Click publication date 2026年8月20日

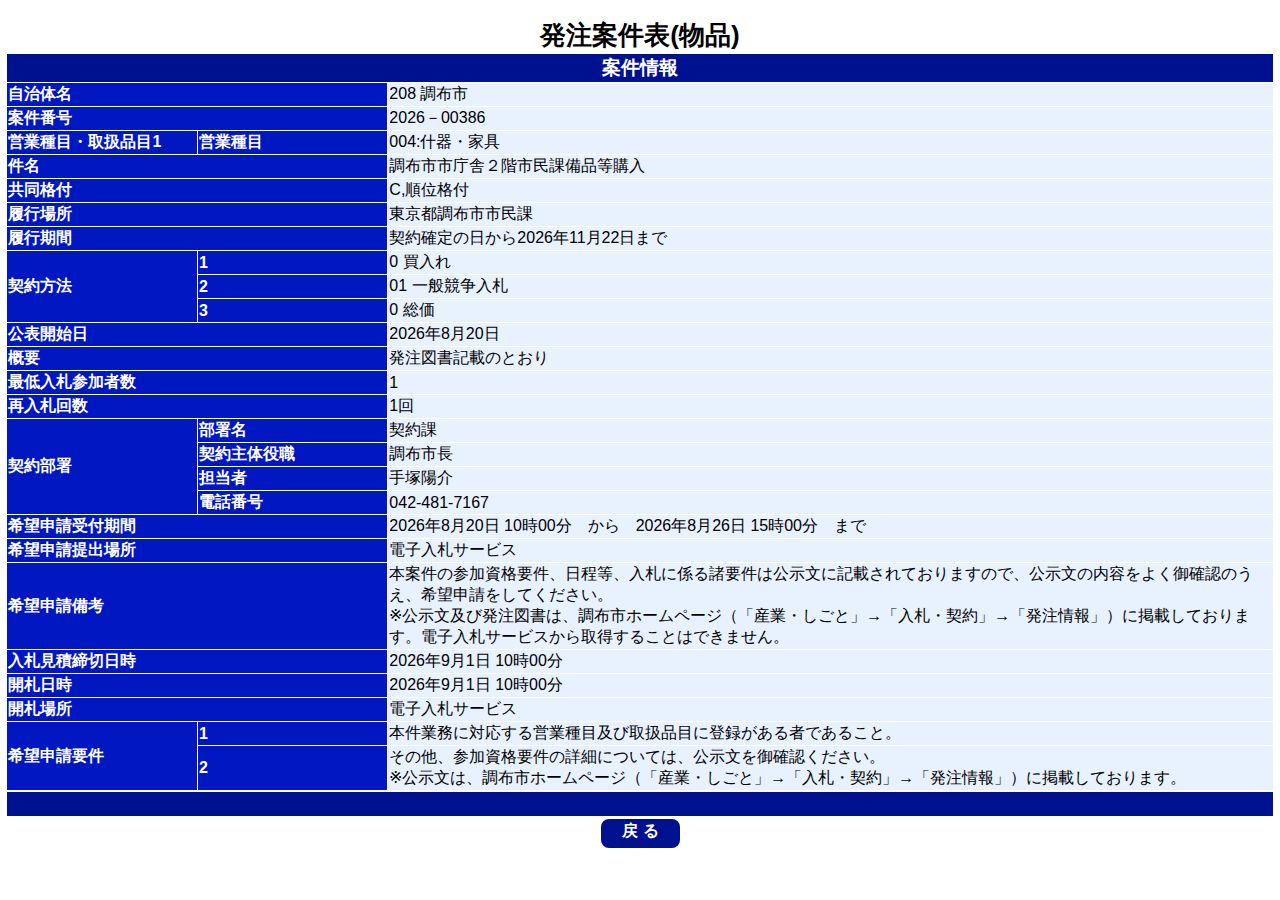pyautogui.click(x=444, y=334)
